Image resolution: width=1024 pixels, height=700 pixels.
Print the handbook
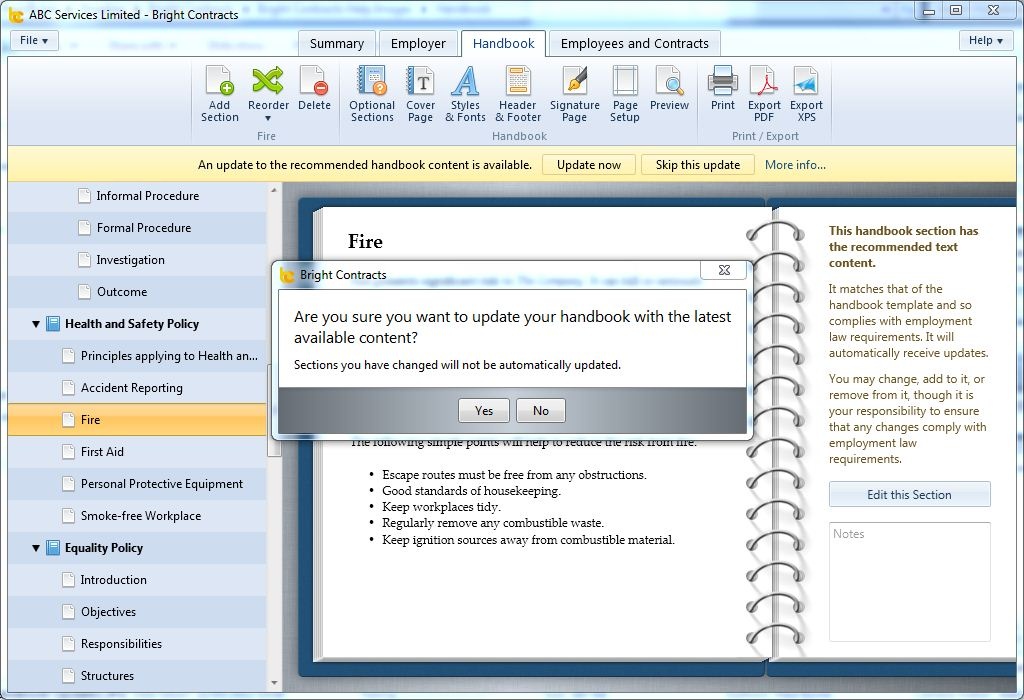tap(722, 89)
